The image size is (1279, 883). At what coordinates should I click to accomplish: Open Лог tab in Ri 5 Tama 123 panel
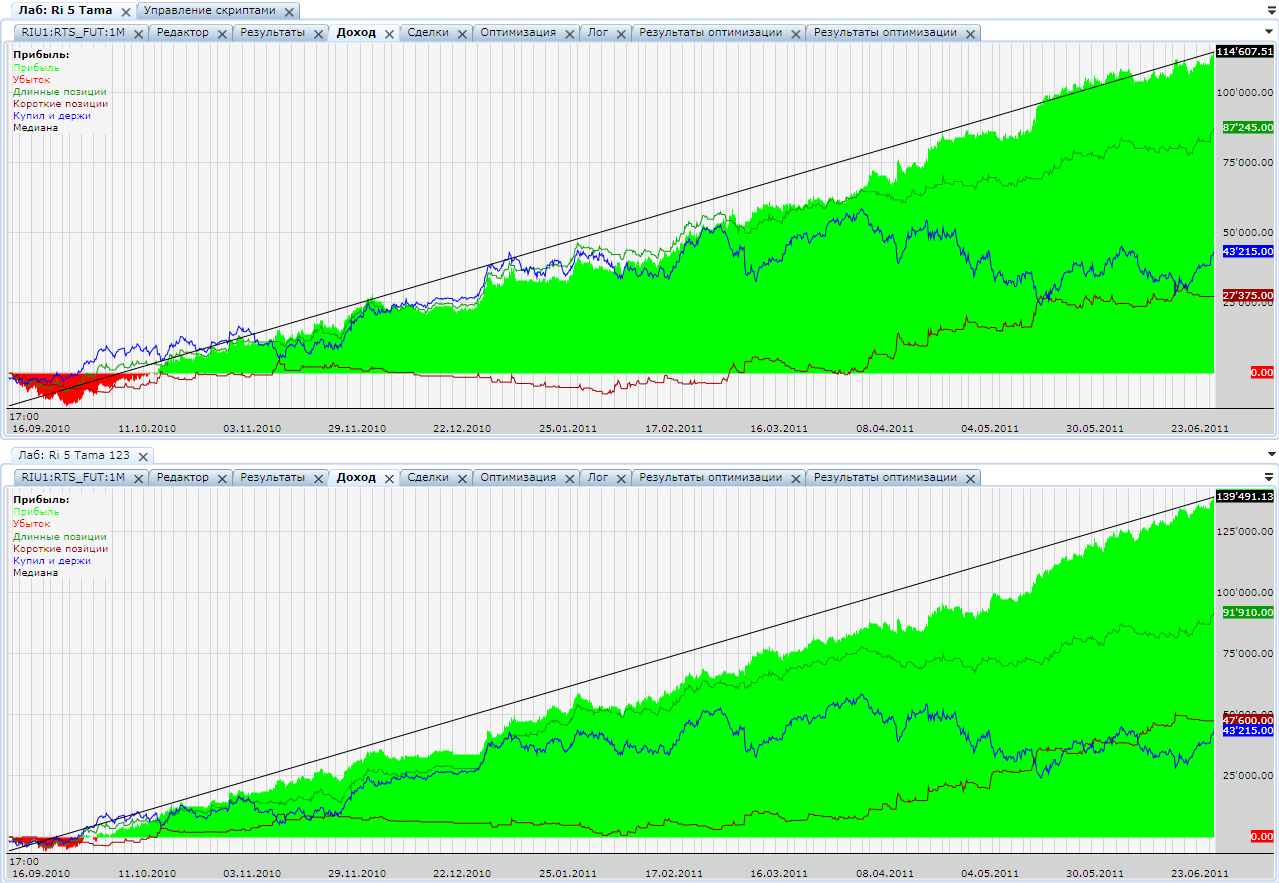pos(598,477)
